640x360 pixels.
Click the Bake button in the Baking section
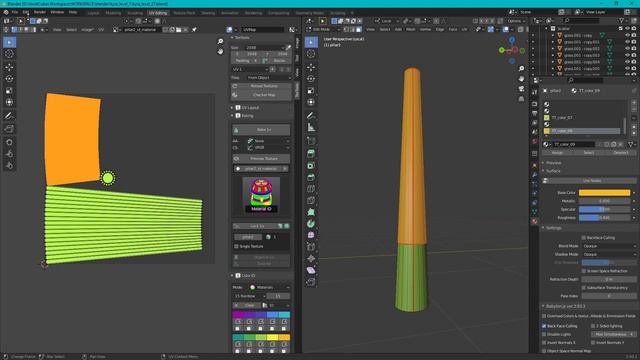point(261,130)
